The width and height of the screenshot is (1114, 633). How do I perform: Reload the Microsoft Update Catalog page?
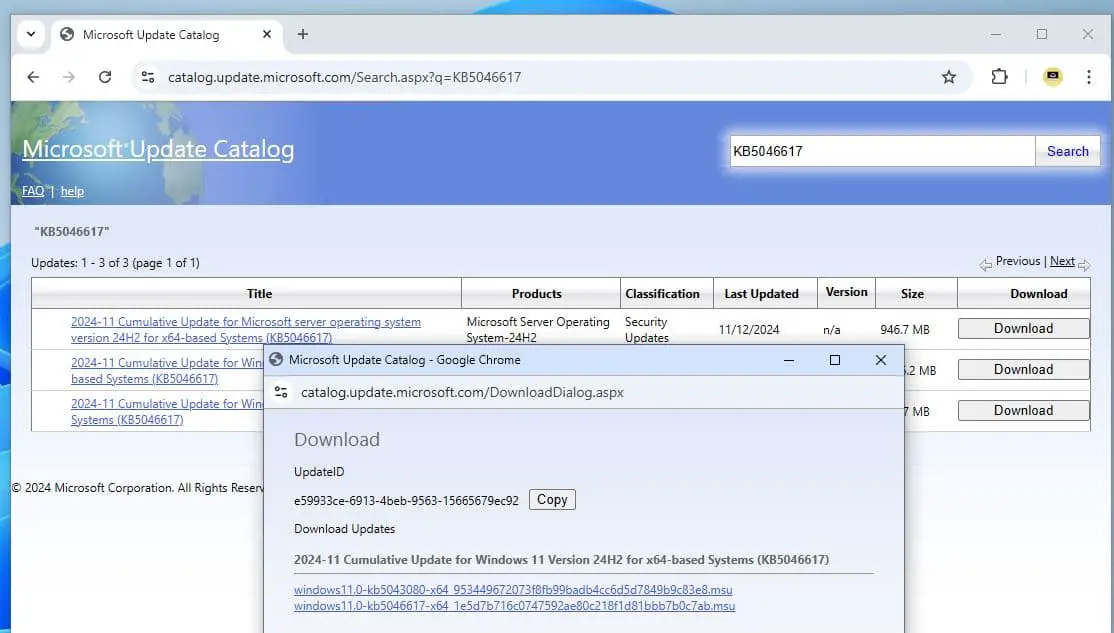pos(105,77)
